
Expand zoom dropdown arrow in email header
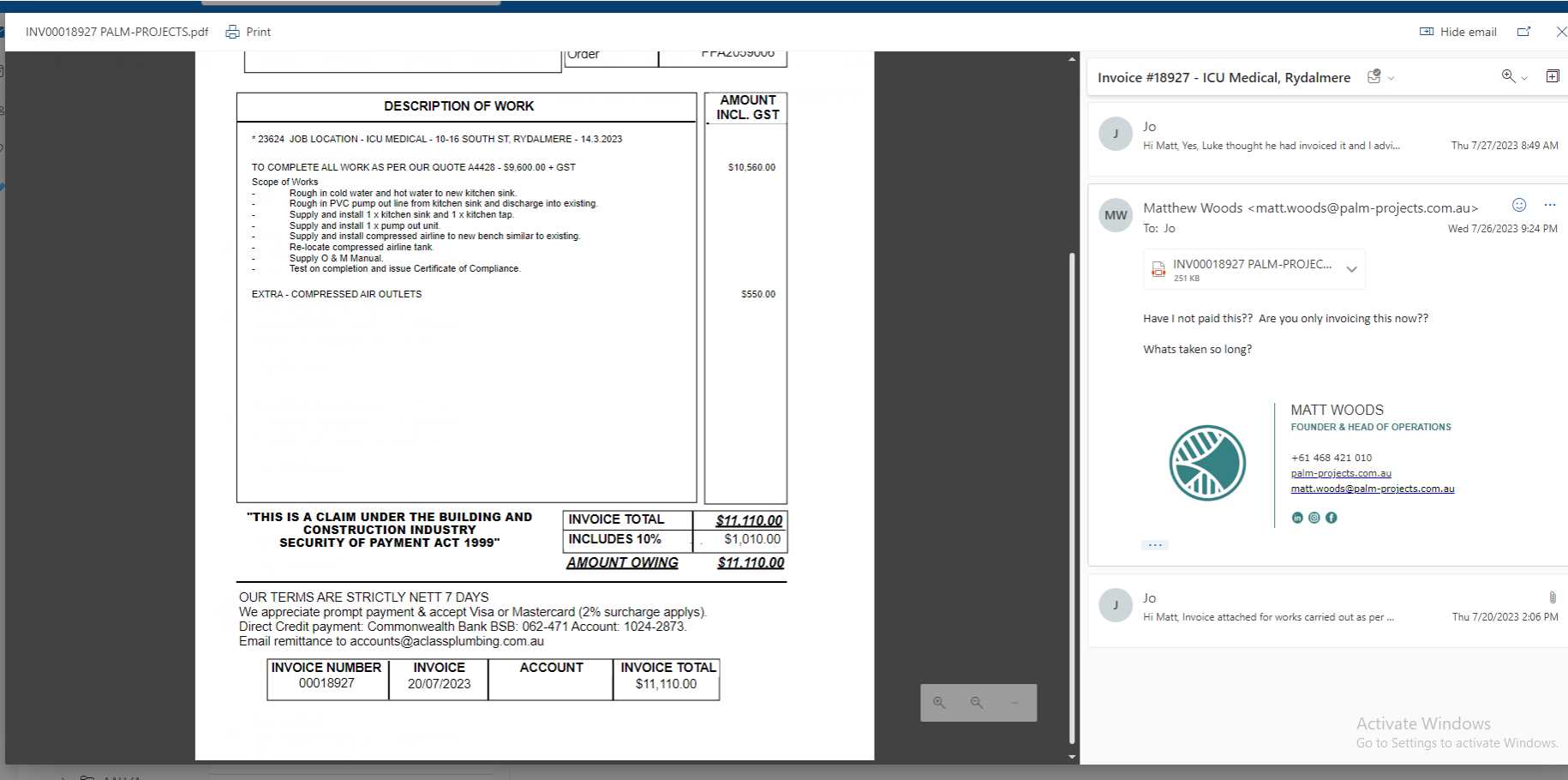1524,78
